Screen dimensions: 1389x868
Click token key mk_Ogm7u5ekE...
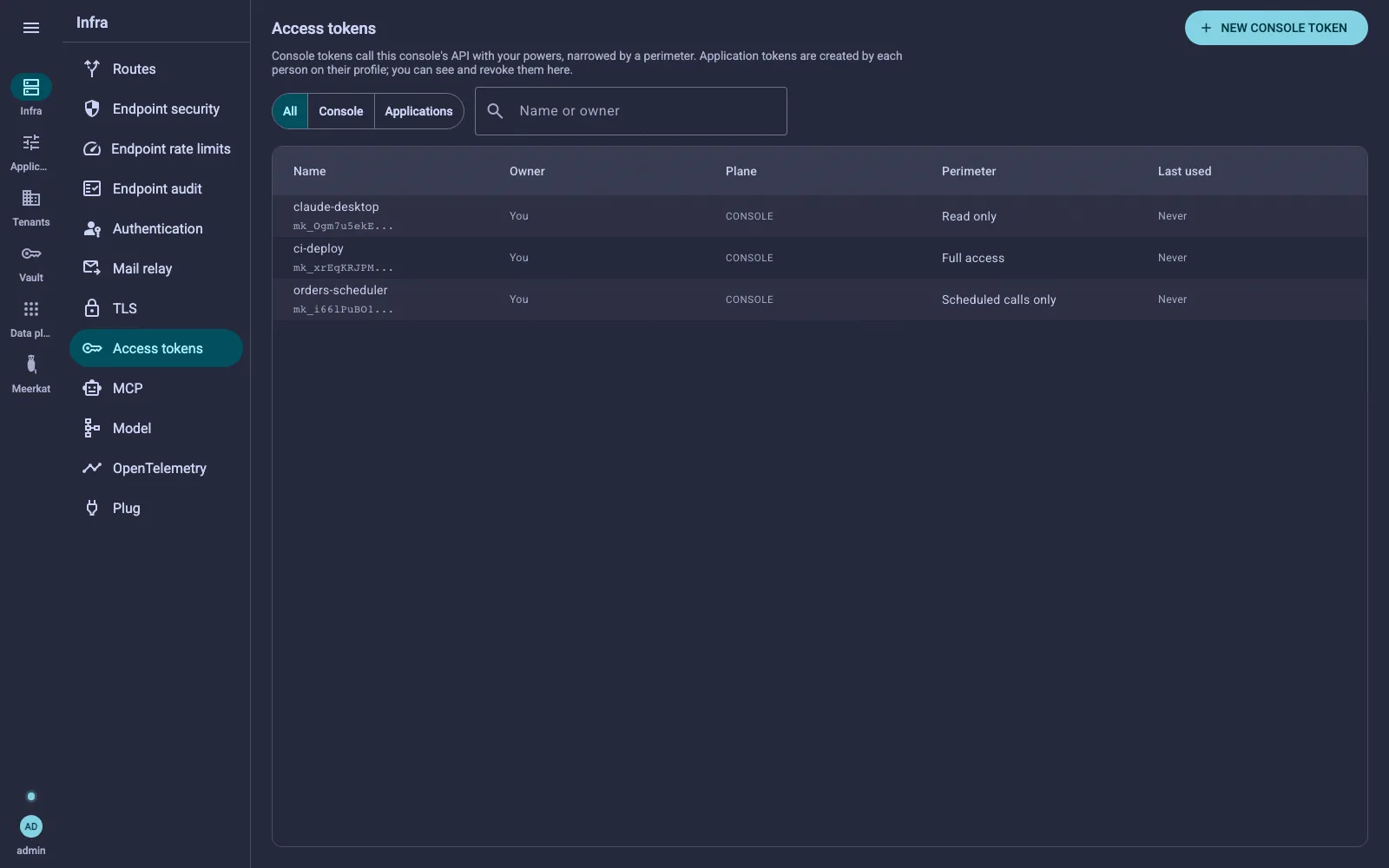click(x=343, y=226)
